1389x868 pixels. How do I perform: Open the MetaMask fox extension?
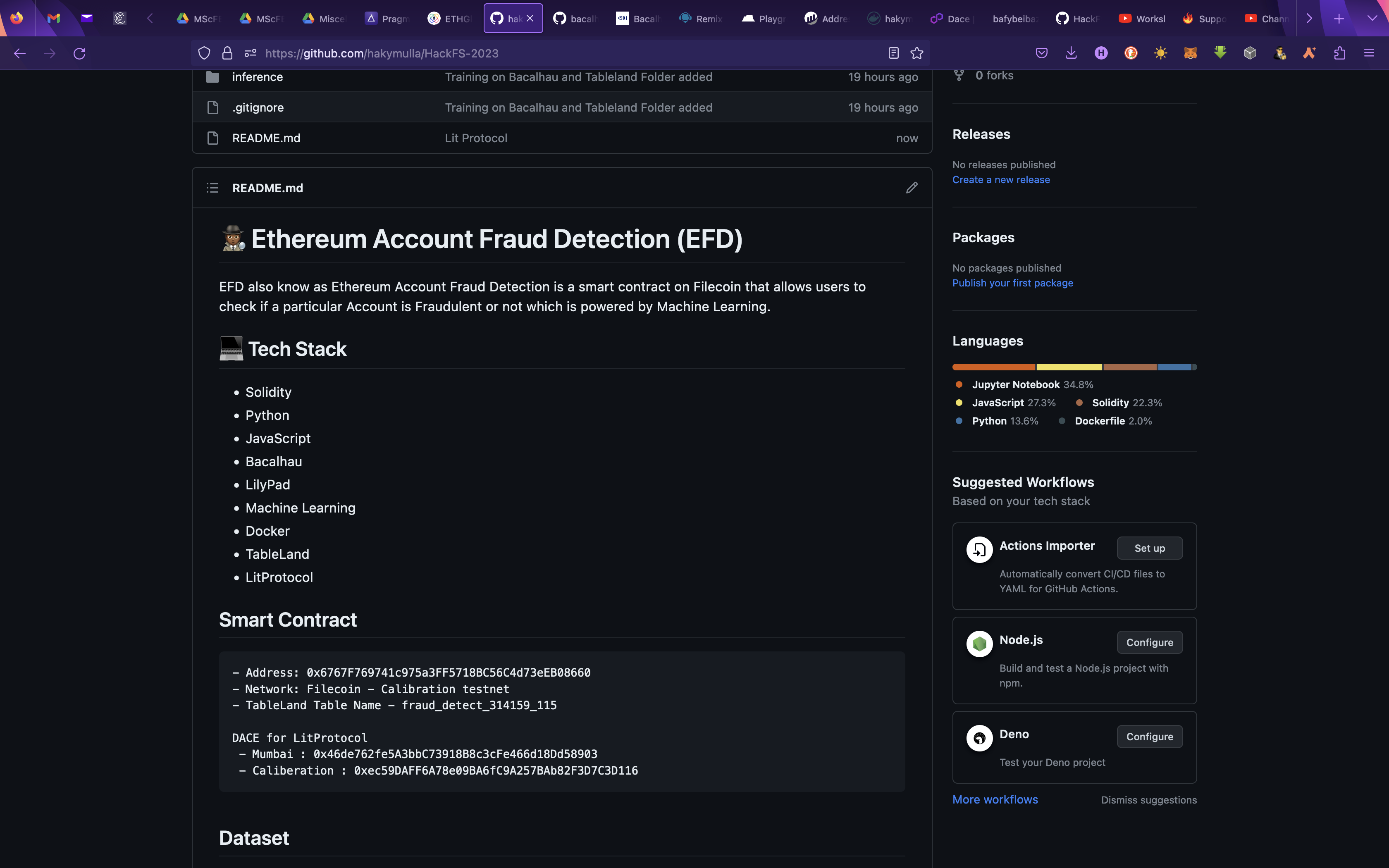pyautogui.click(x=1191, y=53)
